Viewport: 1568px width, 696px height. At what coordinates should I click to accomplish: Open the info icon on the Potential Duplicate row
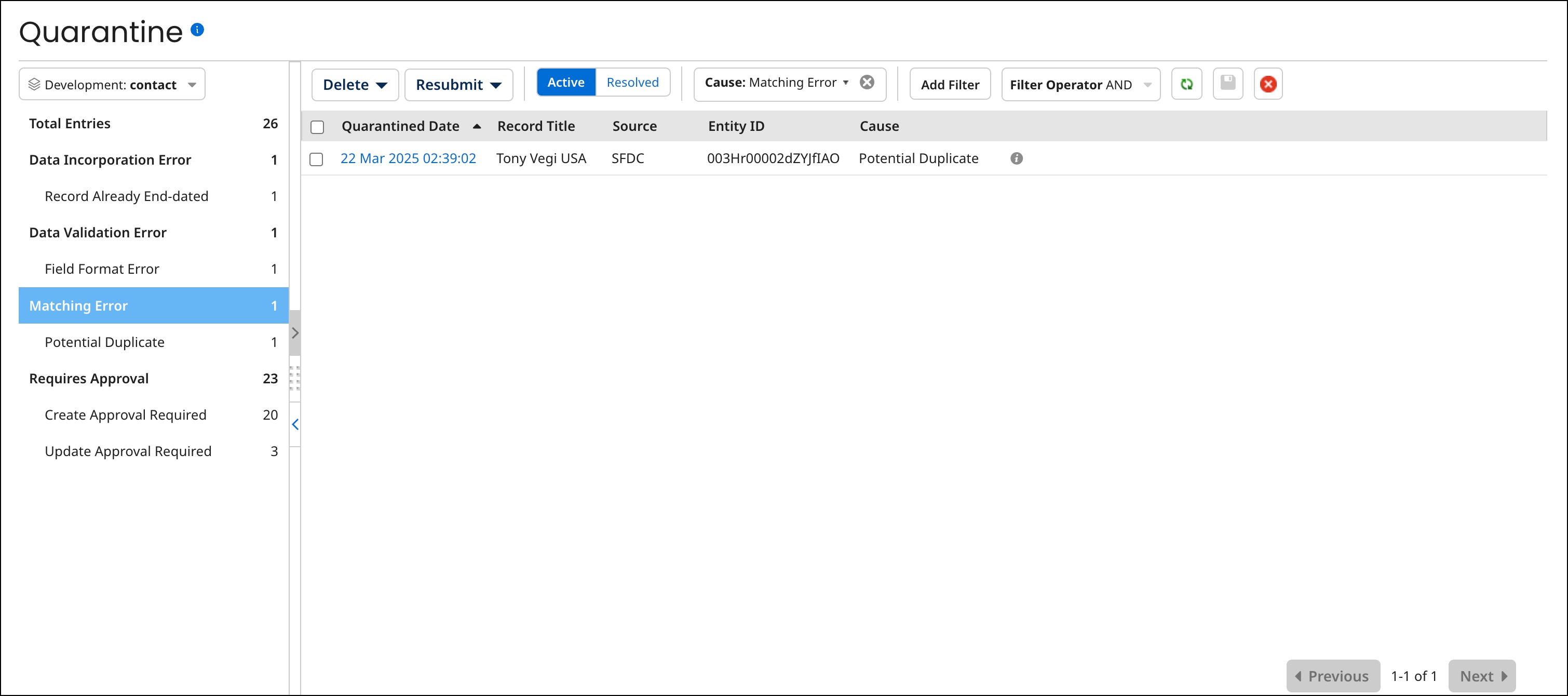tap(1017, 158)
